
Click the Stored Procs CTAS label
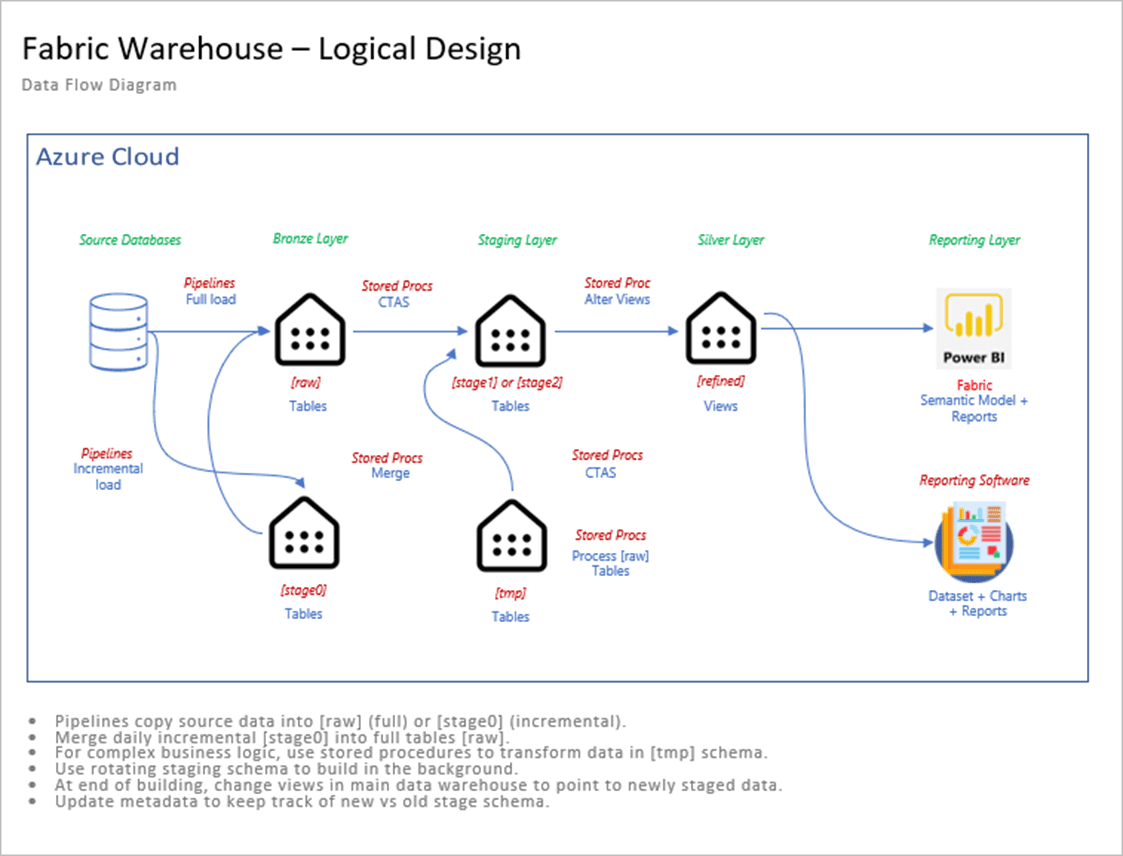397,294
